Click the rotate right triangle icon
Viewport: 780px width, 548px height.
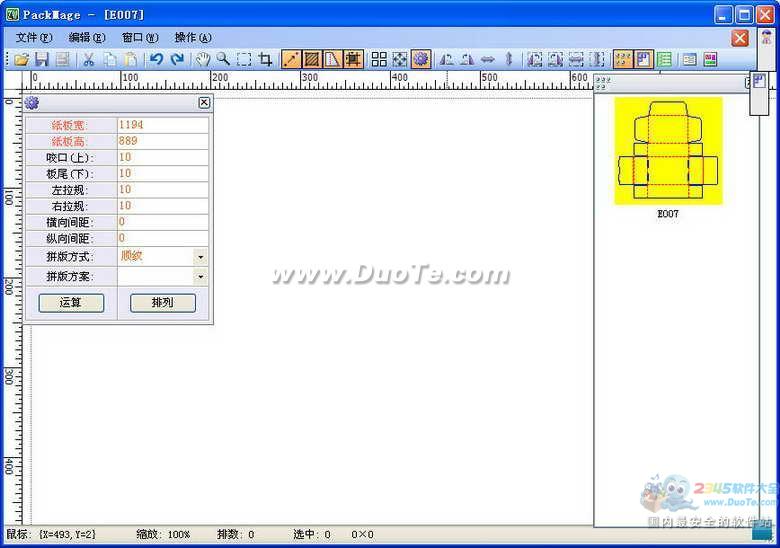tap(467, 60)
